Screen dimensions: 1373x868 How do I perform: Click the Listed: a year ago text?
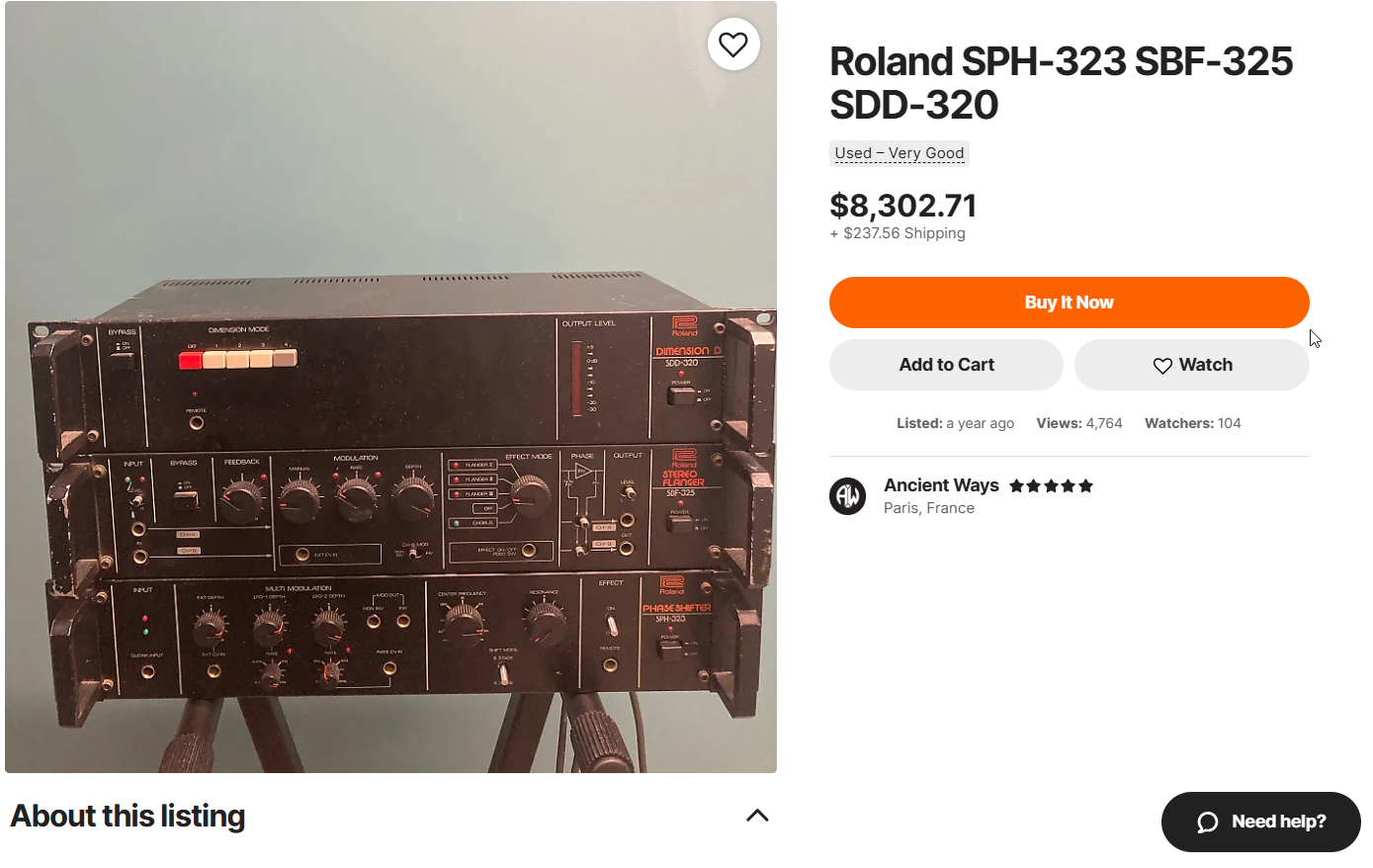click(x=956, y=423)
